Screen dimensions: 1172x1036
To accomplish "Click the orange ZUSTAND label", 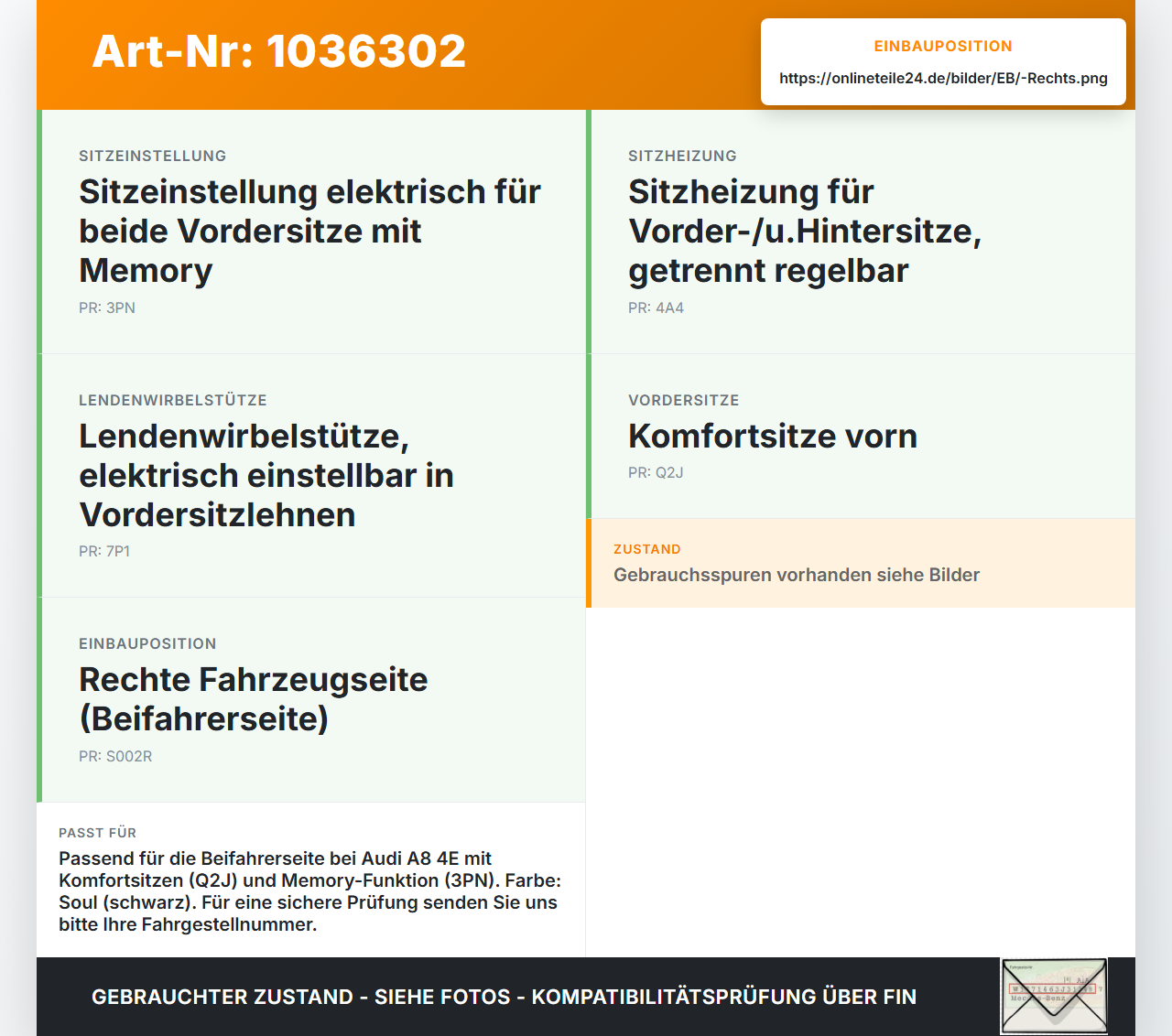I will pyautogui.click(x=647, y=549).
